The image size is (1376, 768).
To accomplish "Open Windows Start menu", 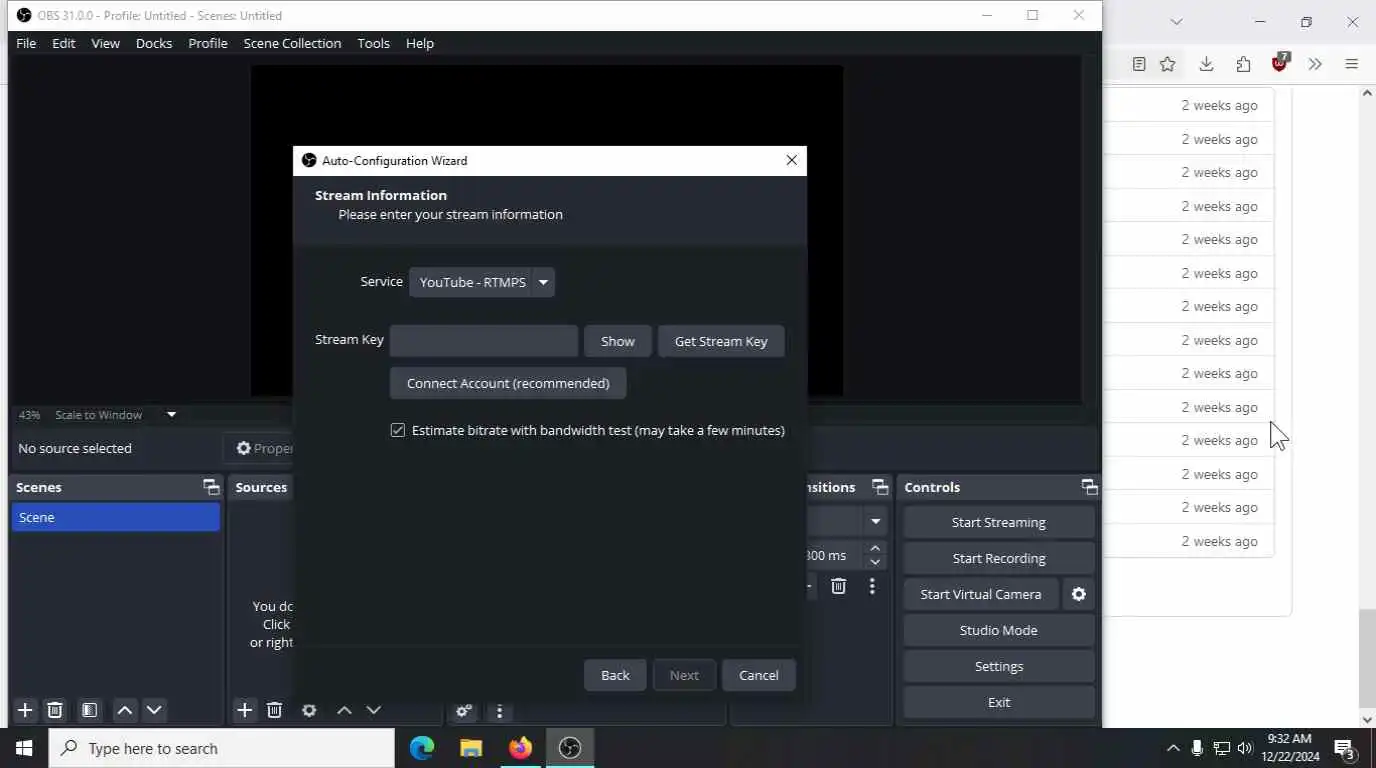I will [24, 748].
